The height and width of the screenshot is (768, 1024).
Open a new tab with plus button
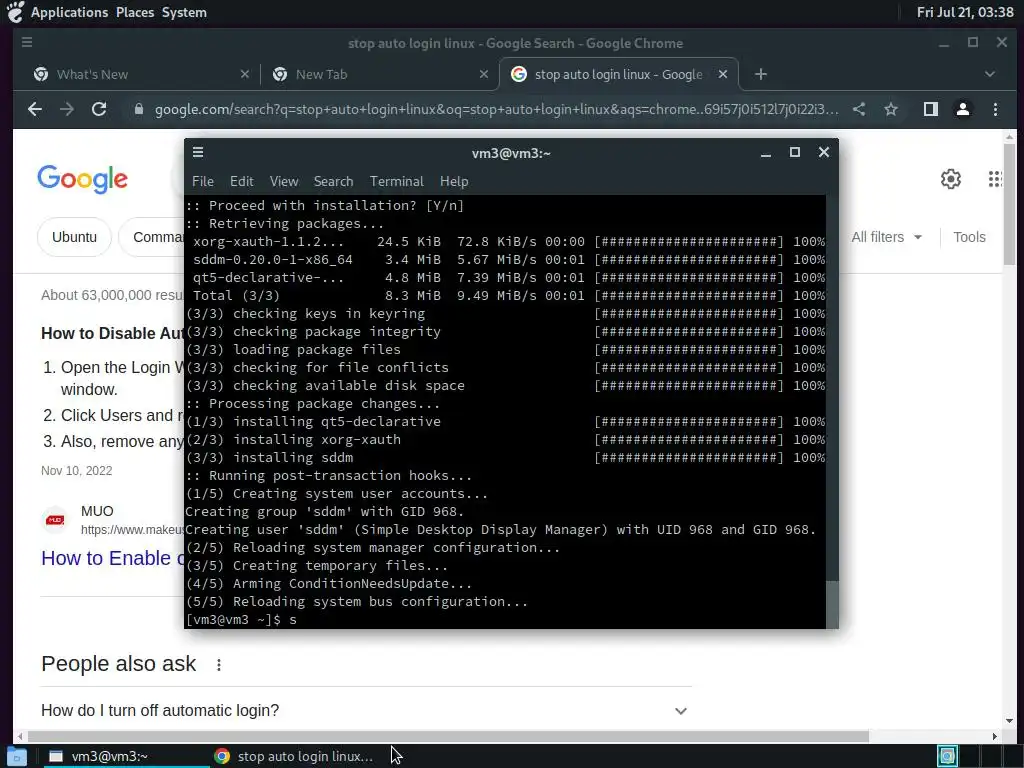(761, 74)
